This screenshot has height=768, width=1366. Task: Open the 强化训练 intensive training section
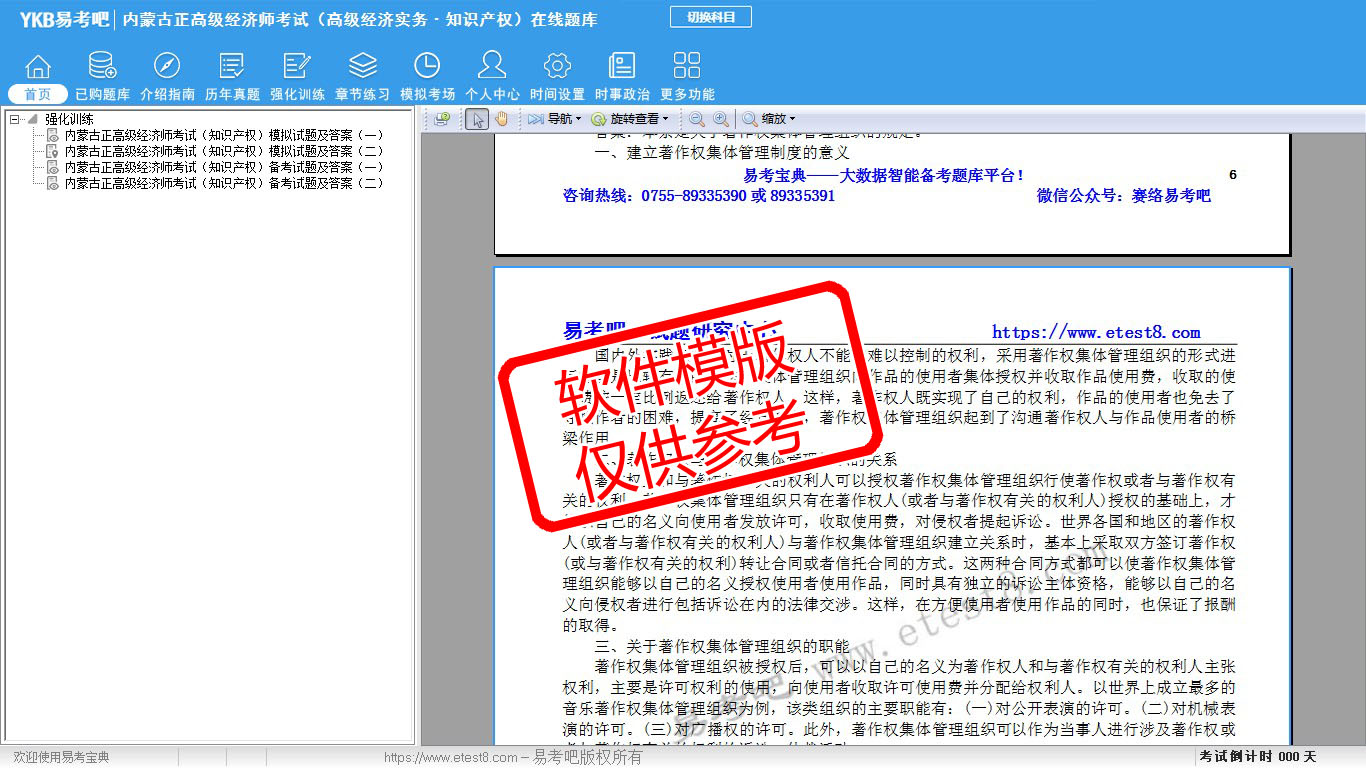[297, 79]
